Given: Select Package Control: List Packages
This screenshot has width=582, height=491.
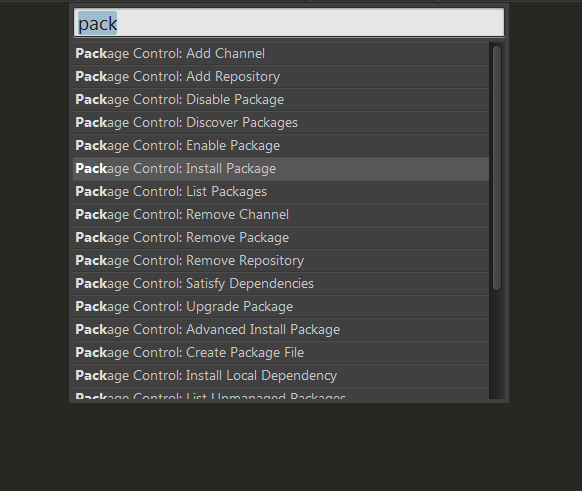Looking at the screenshot, I should click(x=281, y=192).
